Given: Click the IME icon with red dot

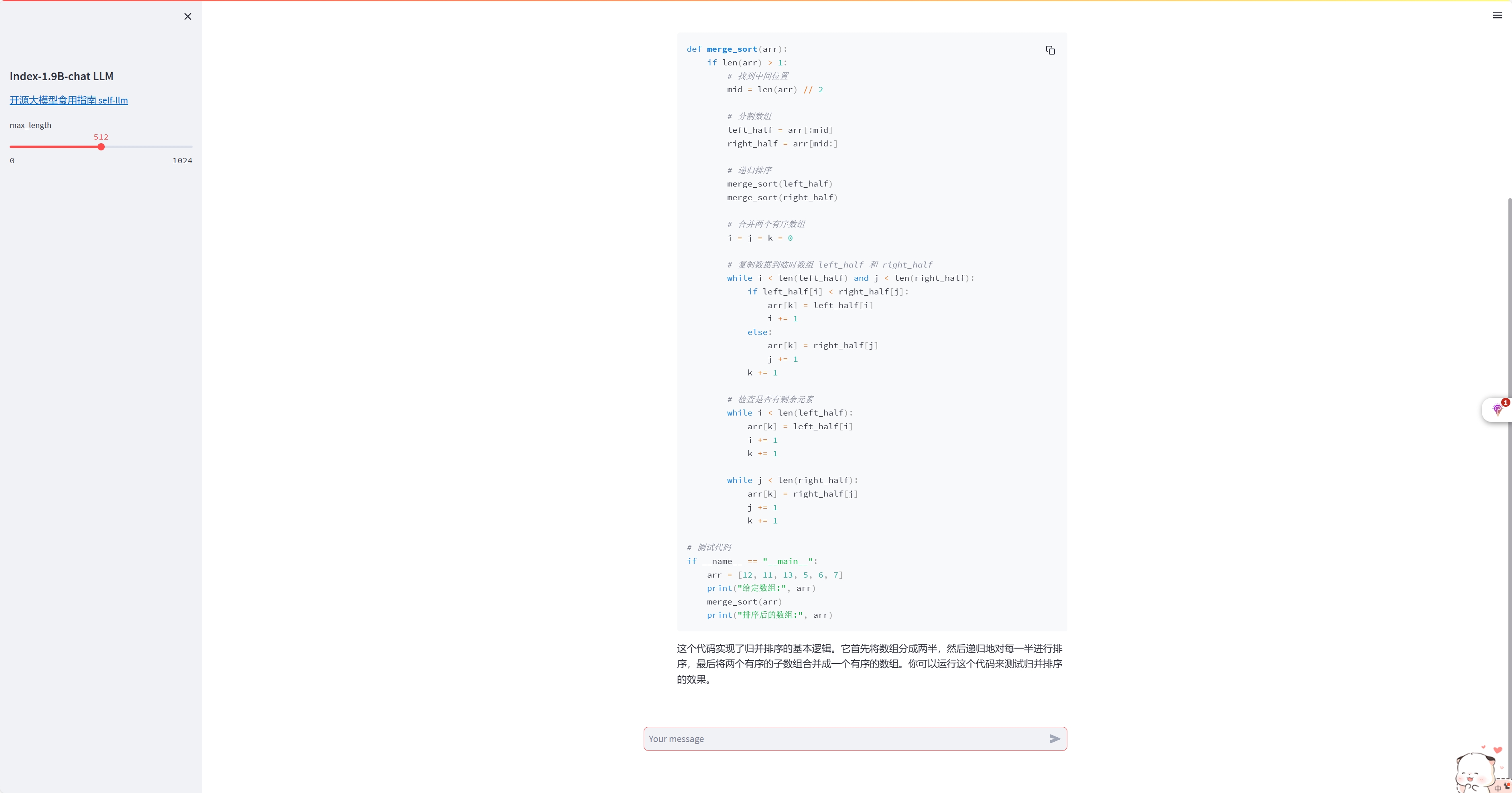Looking at the screenshot, I should 1507,786.
